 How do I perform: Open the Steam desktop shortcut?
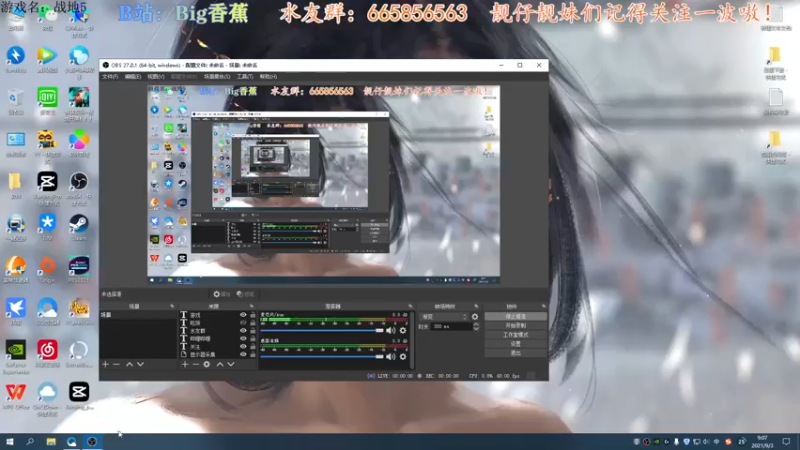(x=79, y=227)
